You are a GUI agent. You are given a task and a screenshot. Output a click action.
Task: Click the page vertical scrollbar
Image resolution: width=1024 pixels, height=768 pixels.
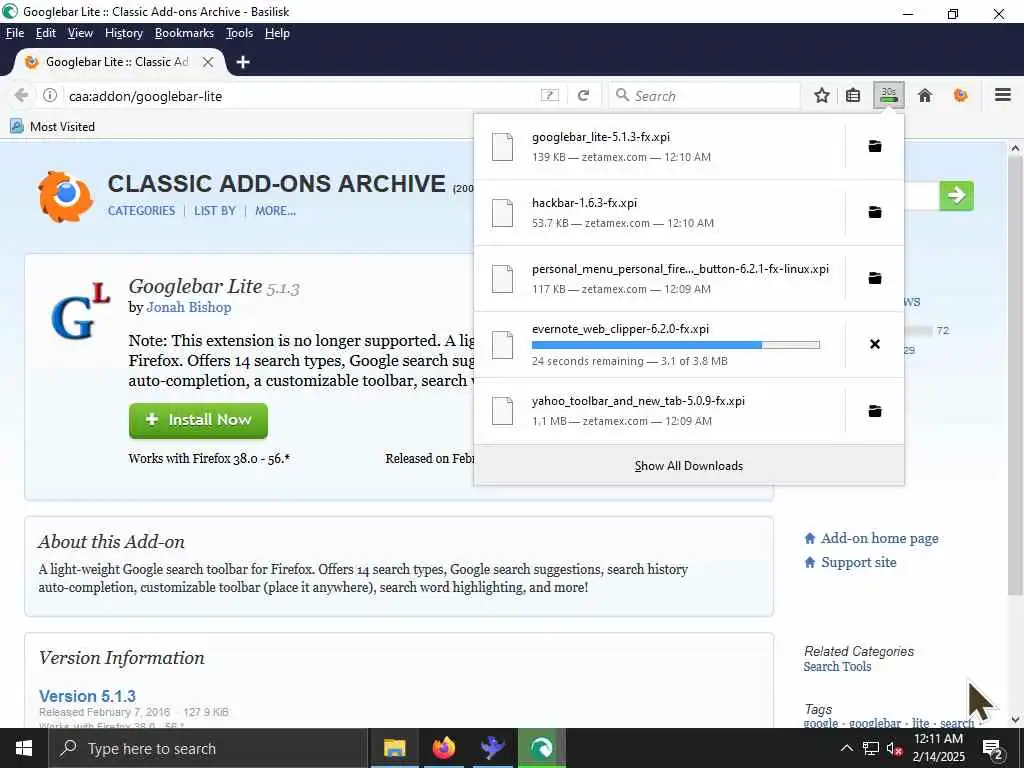[1014, 376]
